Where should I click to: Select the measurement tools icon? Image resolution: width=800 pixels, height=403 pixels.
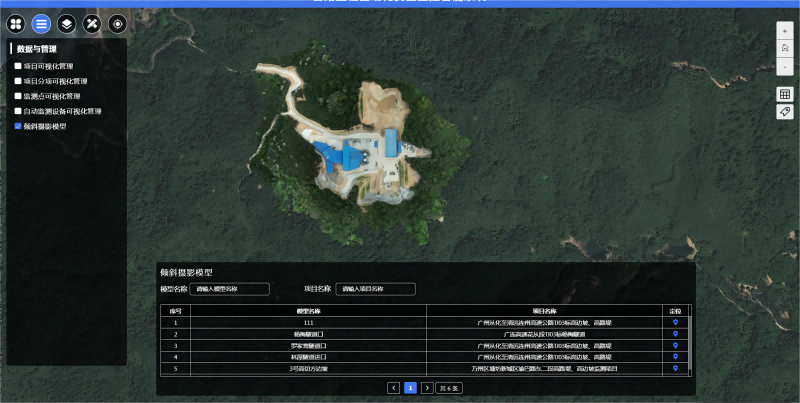tap(92, 23)
